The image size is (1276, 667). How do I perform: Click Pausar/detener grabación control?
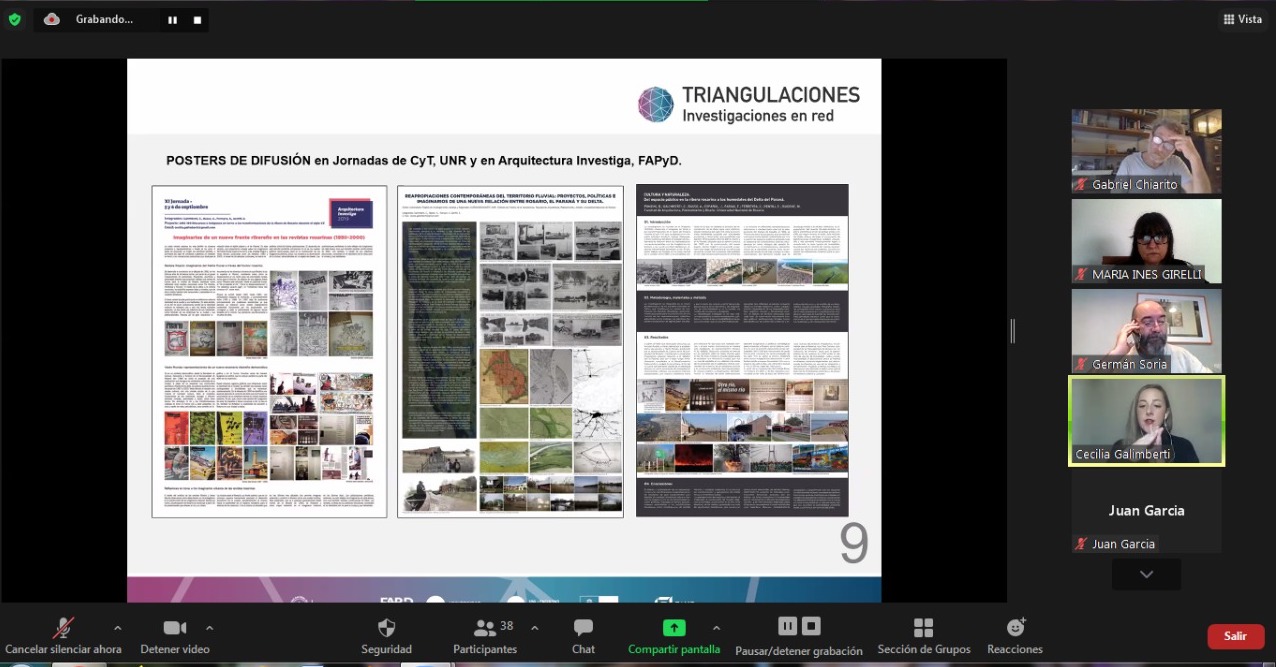[798, 628]
